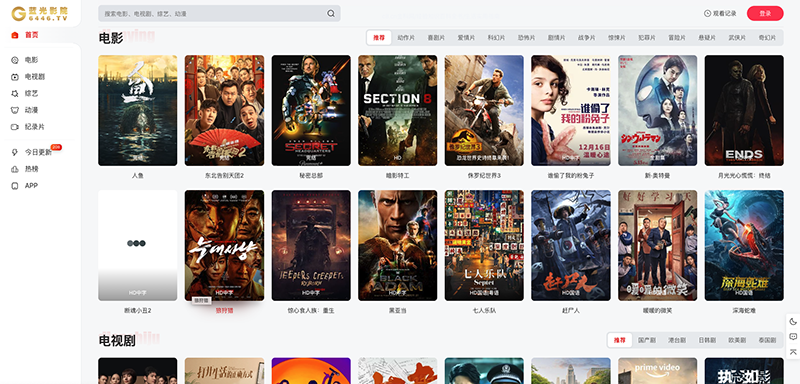Open the feedback message icon at right edge
Image resolution: width=800 pixels, height=384 pixels.
793,337
